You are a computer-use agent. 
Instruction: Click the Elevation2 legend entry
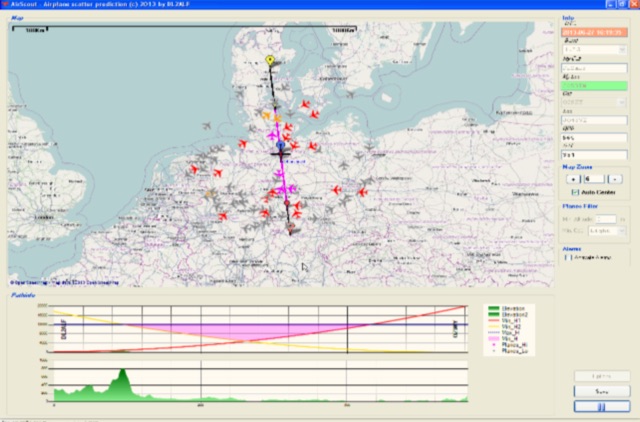508,315
